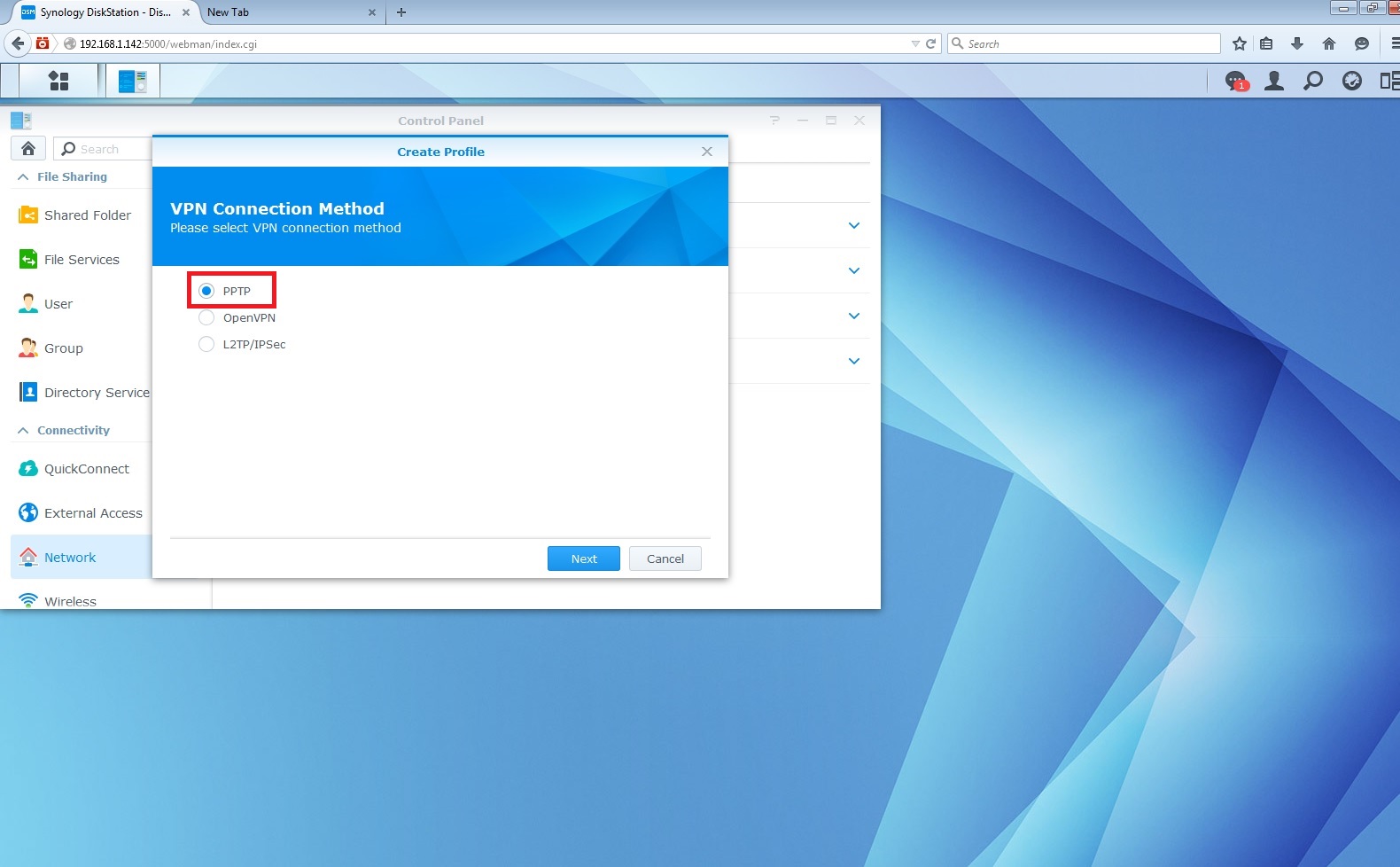Open the browser downloads arrow icon
The image size is (1400, 867).
click(x=1297, y=43)
